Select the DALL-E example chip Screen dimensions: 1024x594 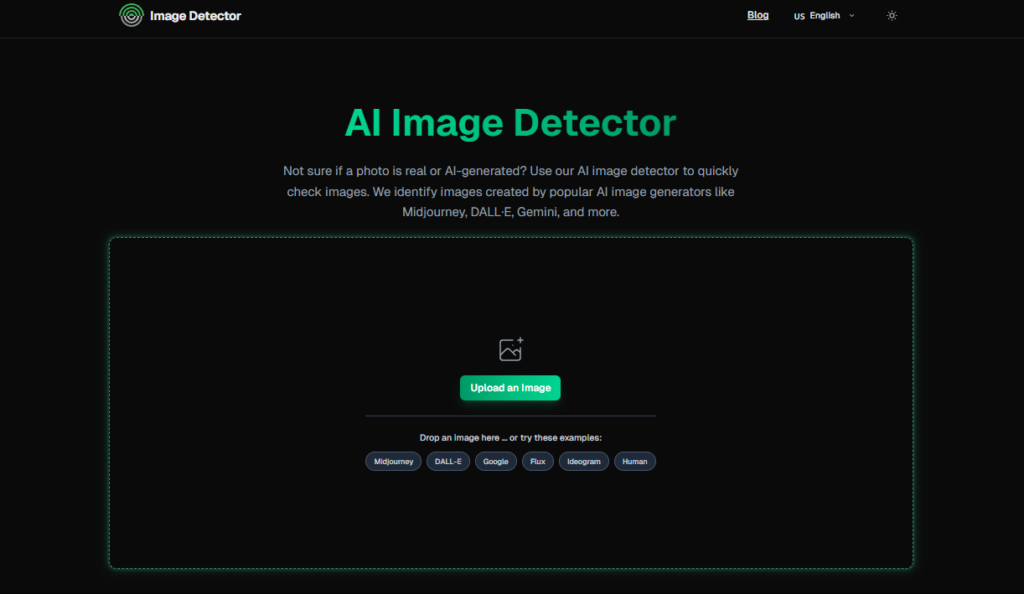coord(448,461)
